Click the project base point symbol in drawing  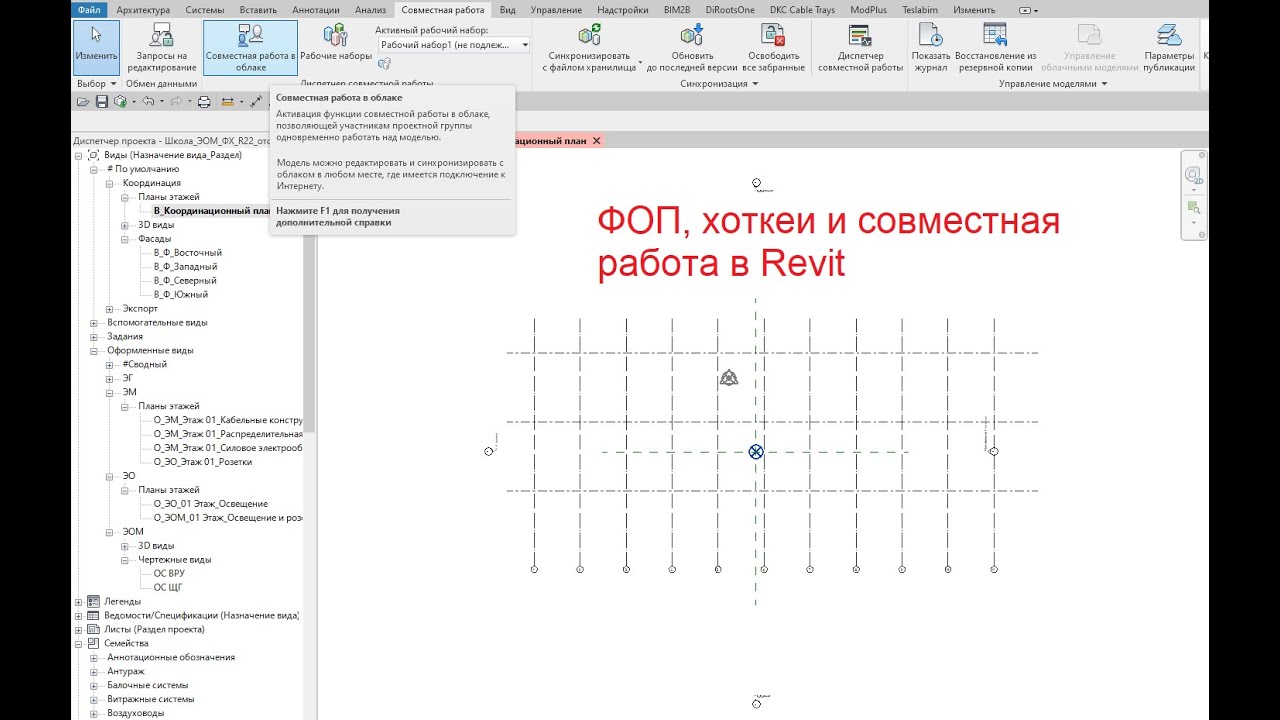(756, 452)
